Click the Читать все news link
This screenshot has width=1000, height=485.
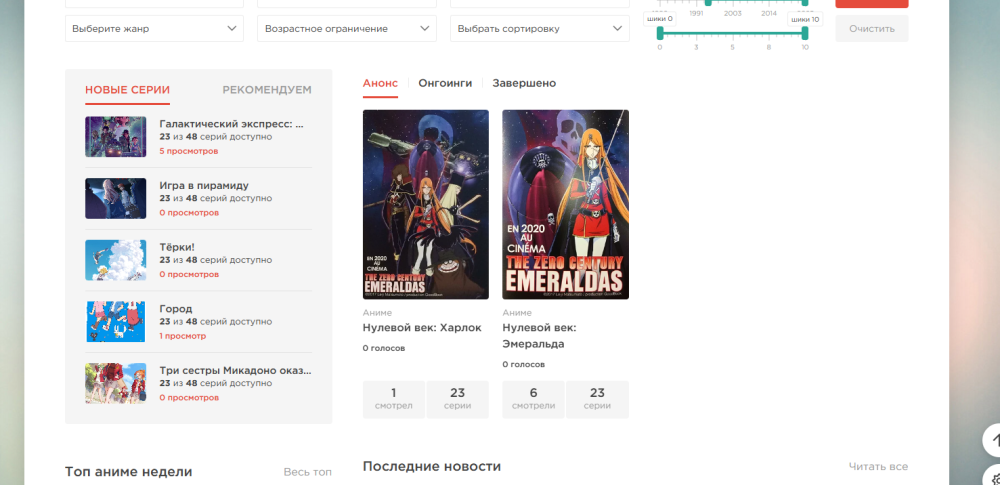(878, 467)
